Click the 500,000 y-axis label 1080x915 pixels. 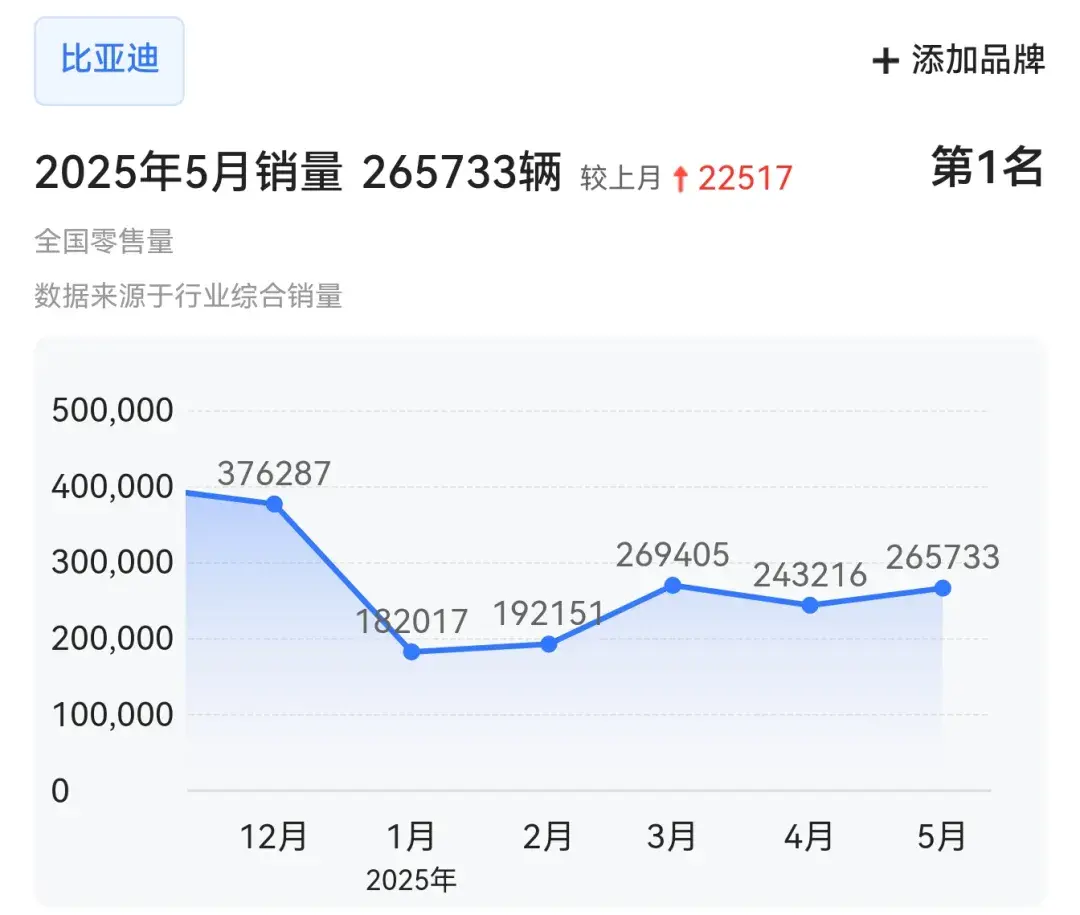[112, 411]
